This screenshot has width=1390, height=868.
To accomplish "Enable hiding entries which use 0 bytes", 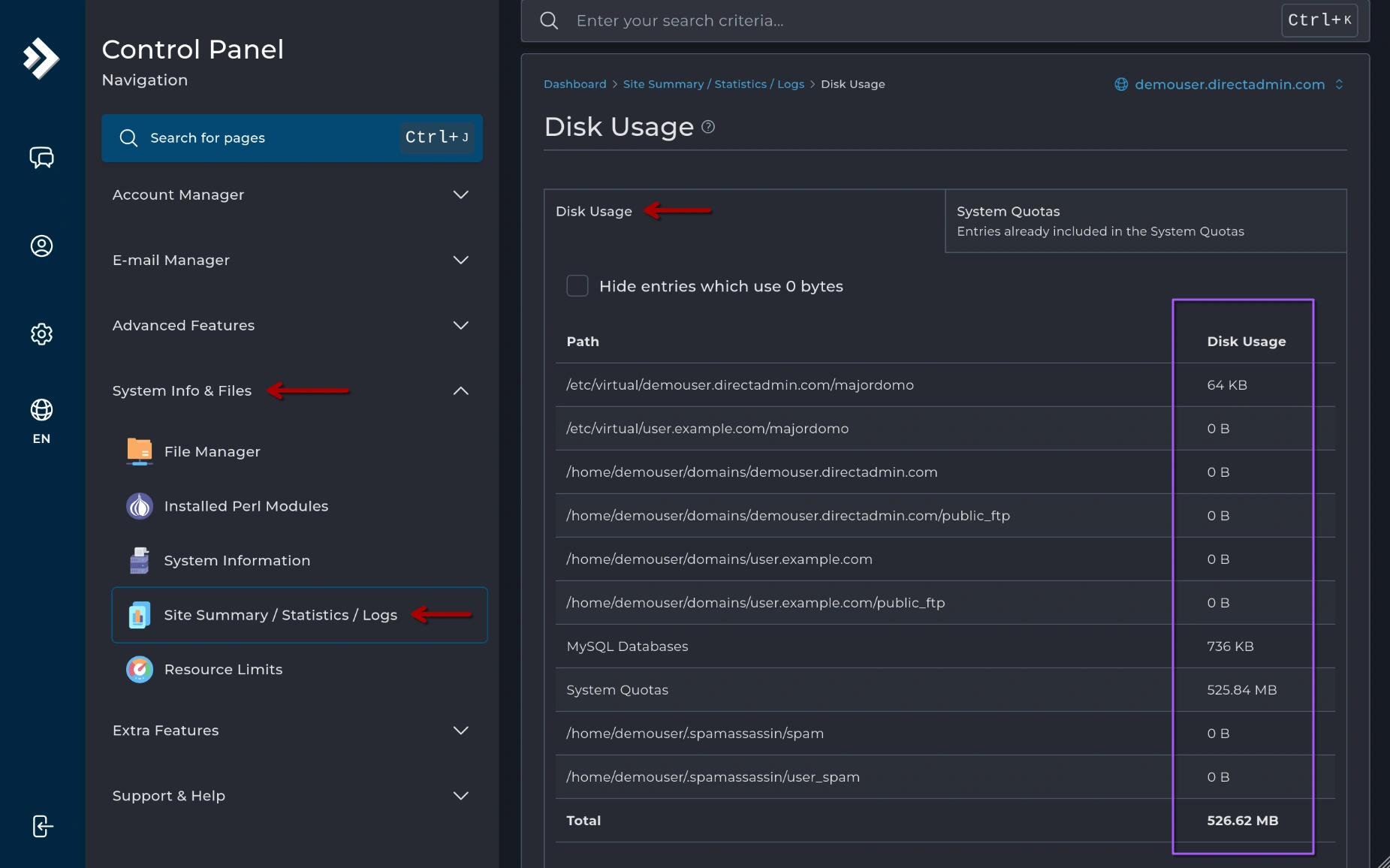I will [577, 285].
